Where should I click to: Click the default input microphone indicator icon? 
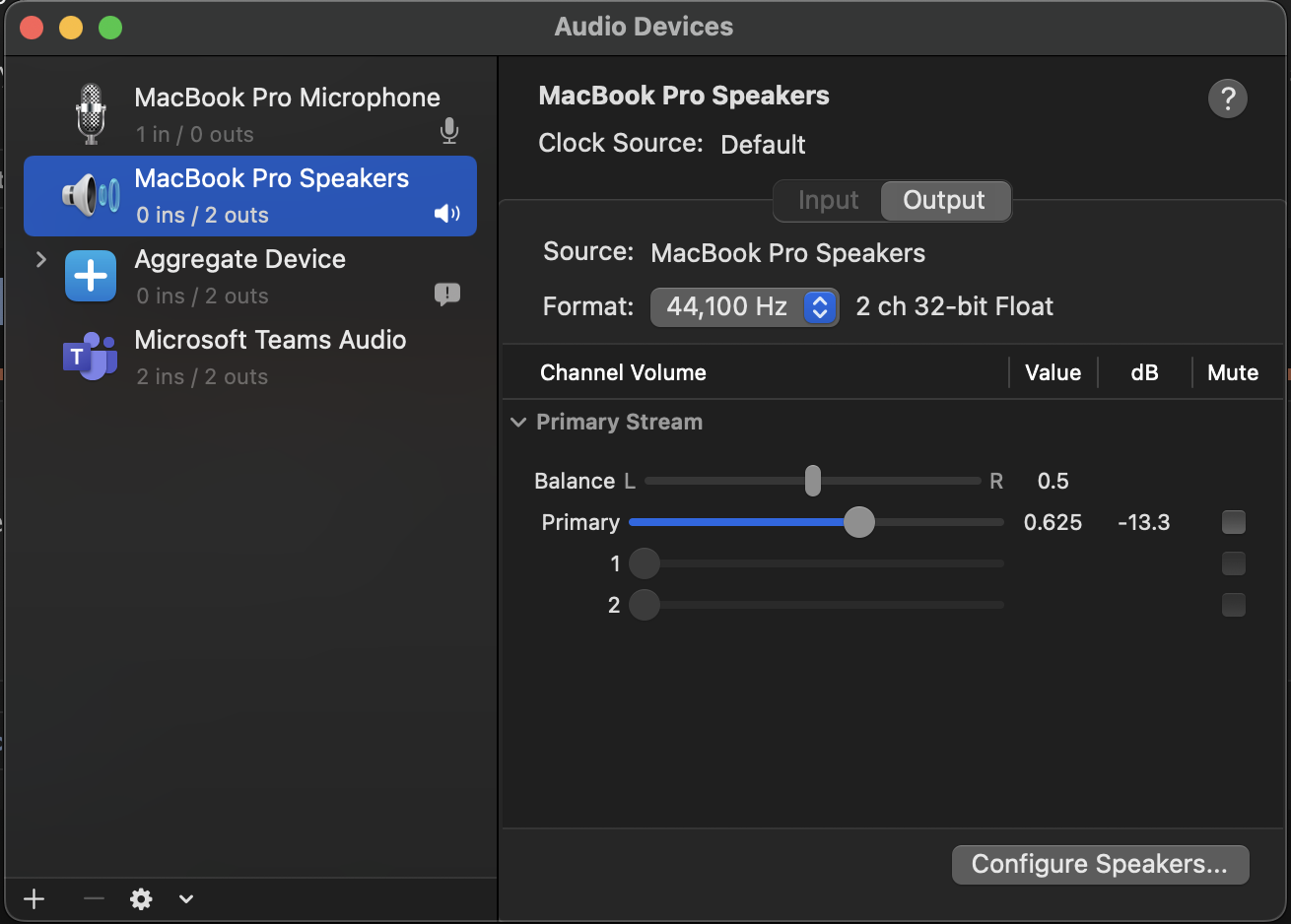pyautogui.click(x=448, y=131)
